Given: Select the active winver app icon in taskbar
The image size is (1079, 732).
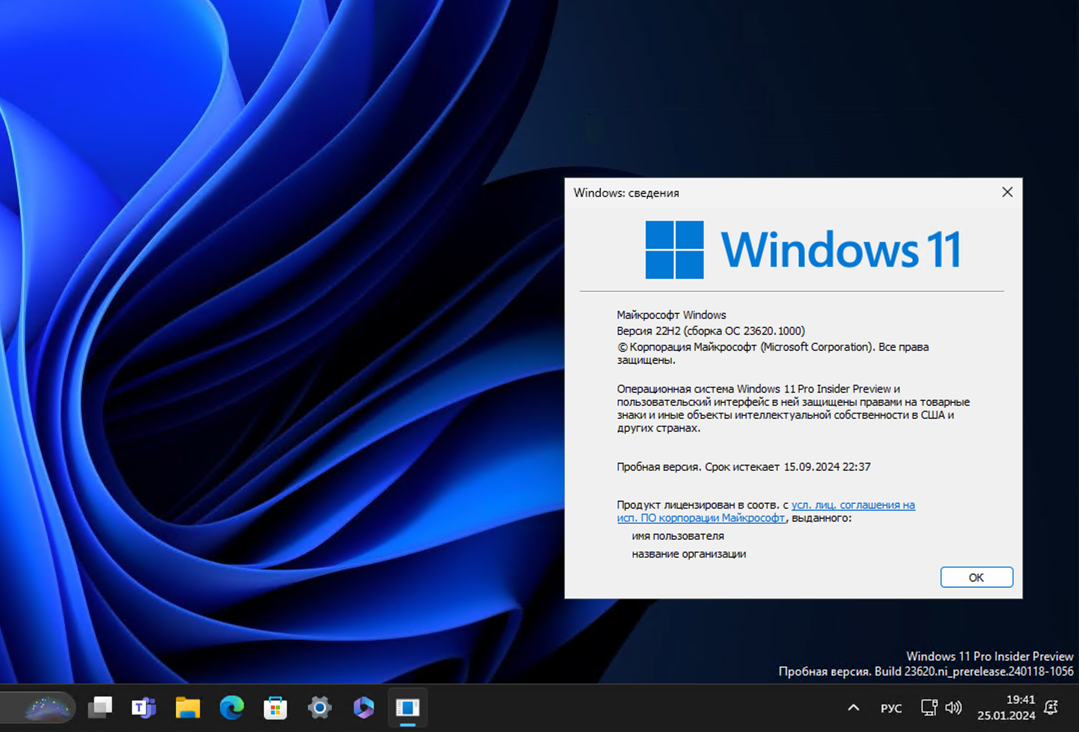Looking at the screenshot, I should coord(408,707).
